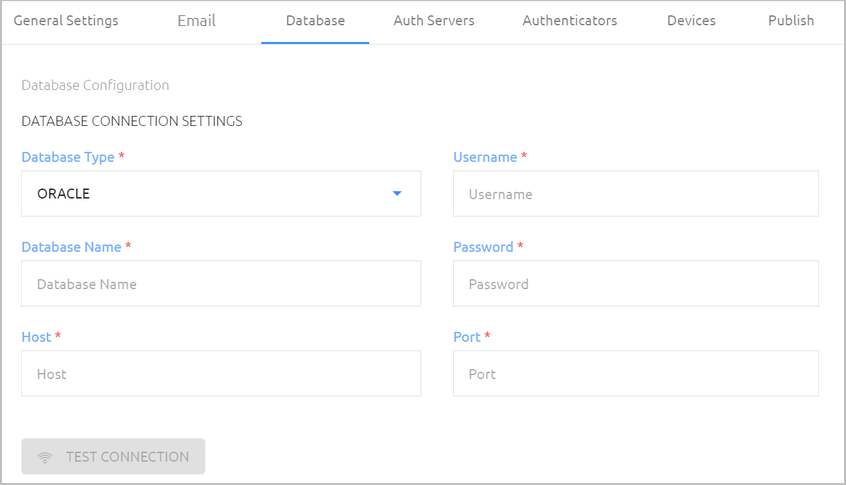
Task: Click the wifi icon on Test Connection
Action: 45,457
